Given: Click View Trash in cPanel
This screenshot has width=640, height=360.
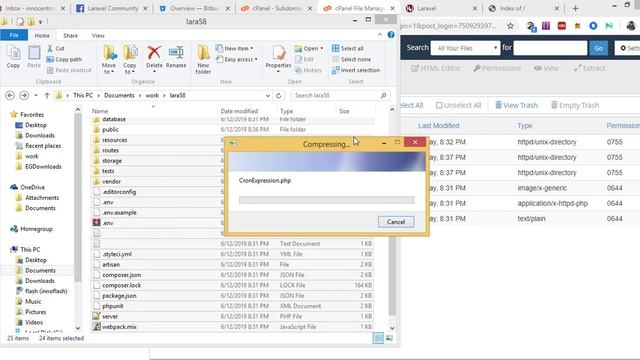Looking at the screenshot, I should [516, 105].
